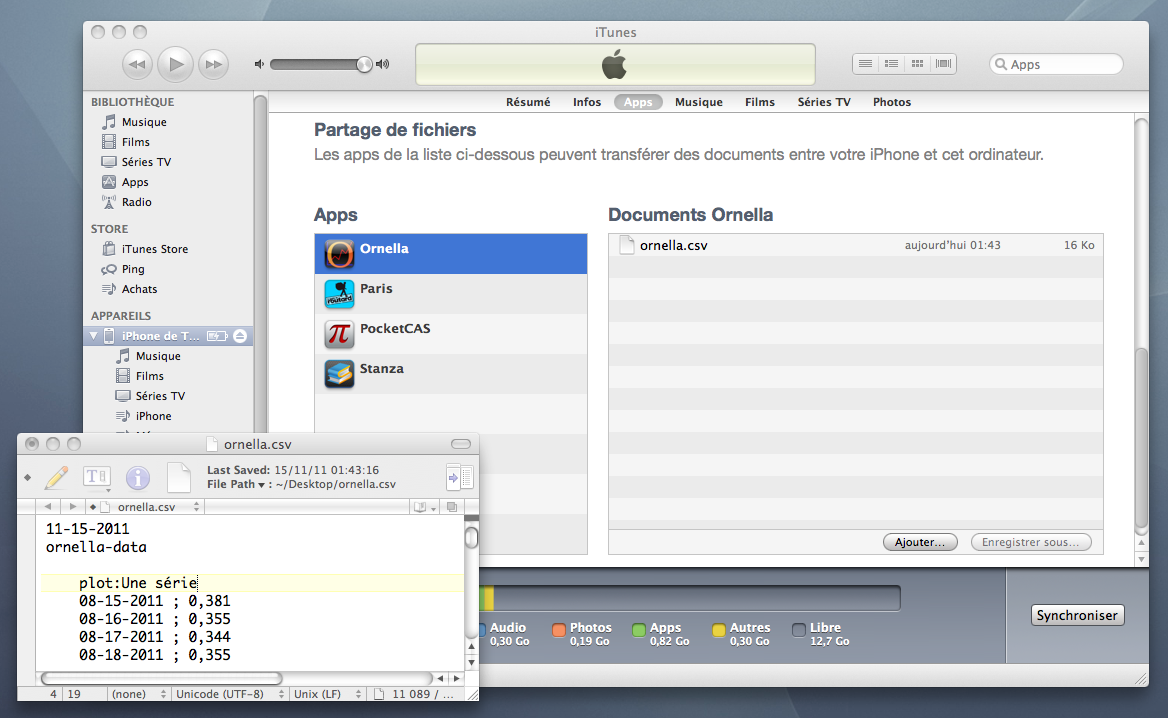This screenshot has height=718, width=1168.
Task: Open the File Path dropdown
Action: pos(236,485)
